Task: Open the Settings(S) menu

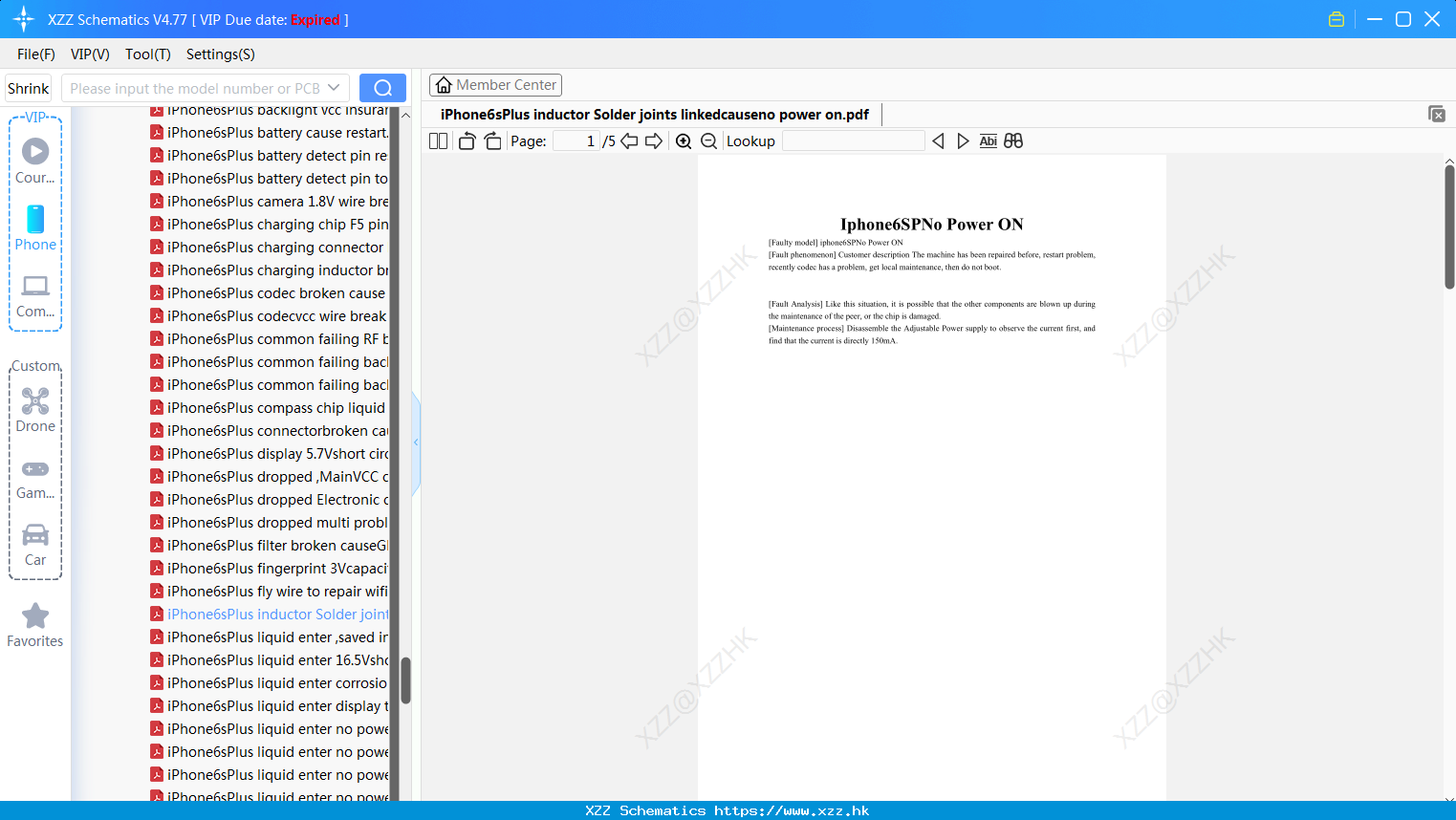Action: (221, 54)
